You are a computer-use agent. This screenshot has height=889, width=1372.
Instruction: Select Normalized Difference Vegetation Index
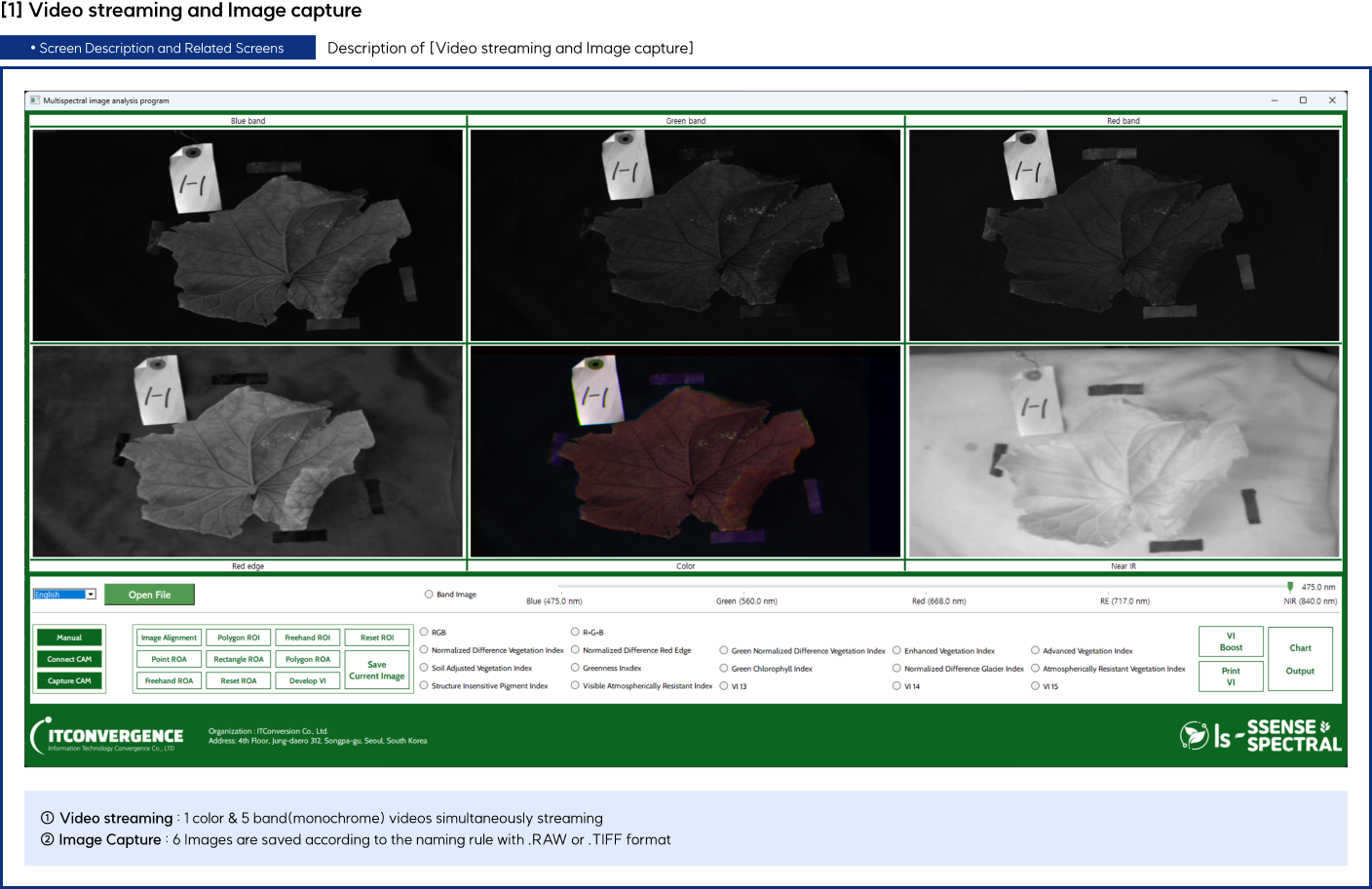(x=424, y=650)
